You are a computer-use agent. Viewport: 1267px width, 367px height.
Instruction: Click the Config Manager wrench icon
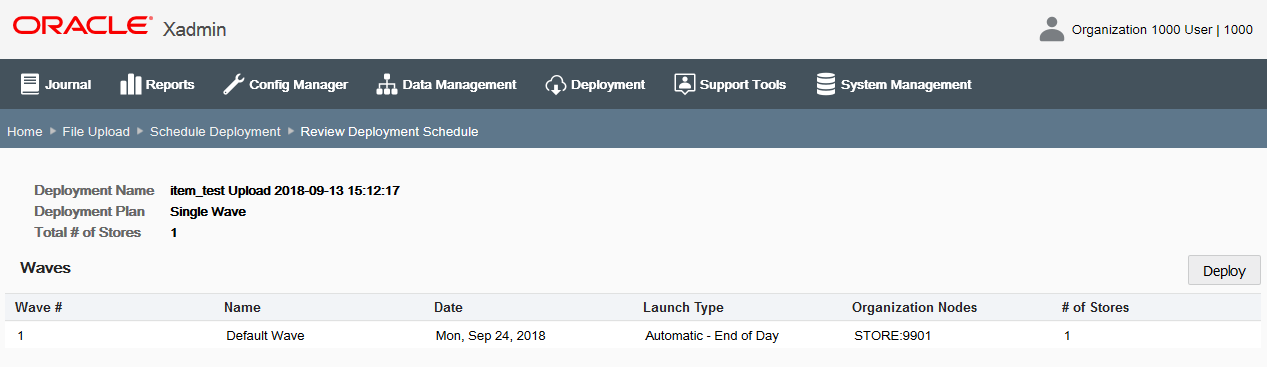(233, 84)
